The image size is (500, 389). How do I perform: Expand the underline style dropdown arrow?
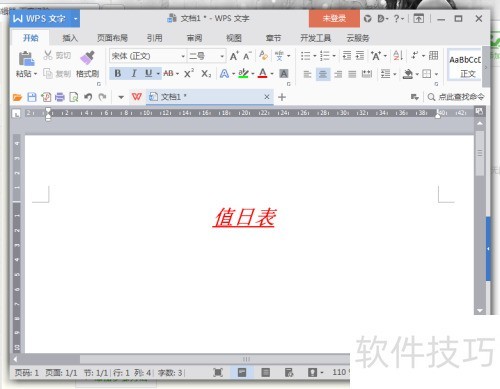pos(158,74)
